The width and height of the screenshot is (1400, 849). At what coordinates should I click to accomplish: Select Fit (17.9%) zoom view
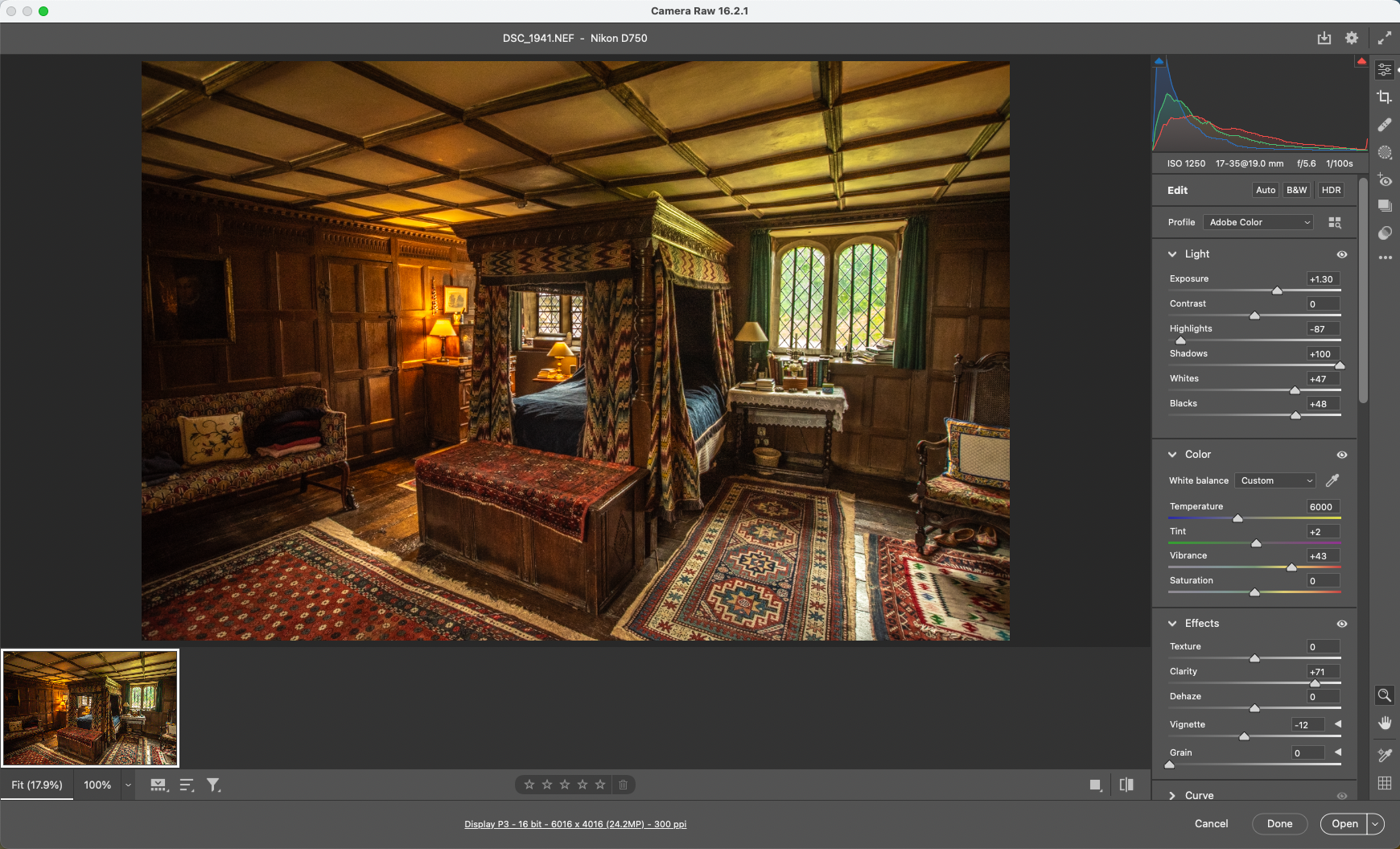pyautogui.click(x=37, y=785)
